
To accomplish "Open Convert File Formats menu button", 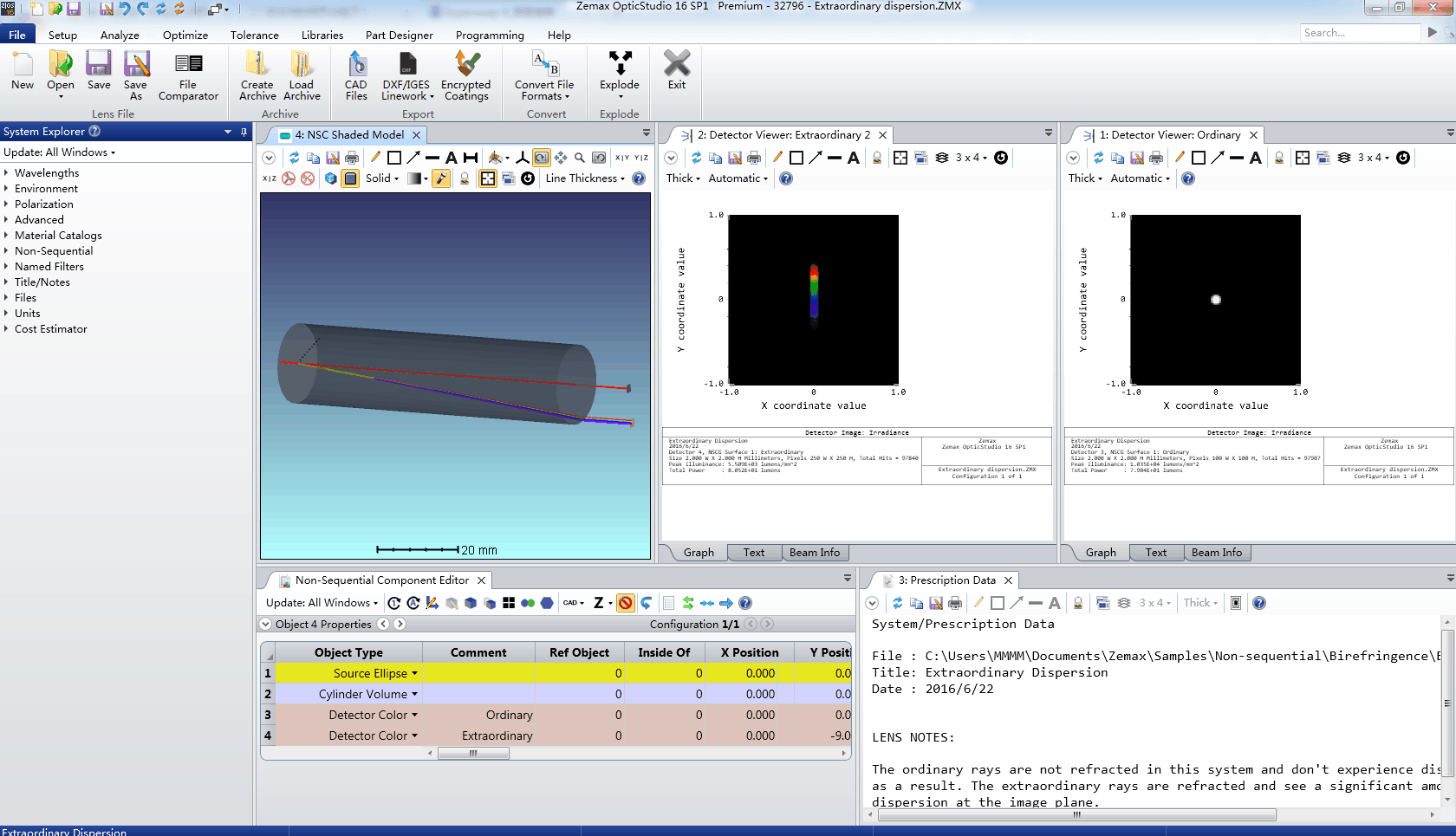I will (544, 75).
